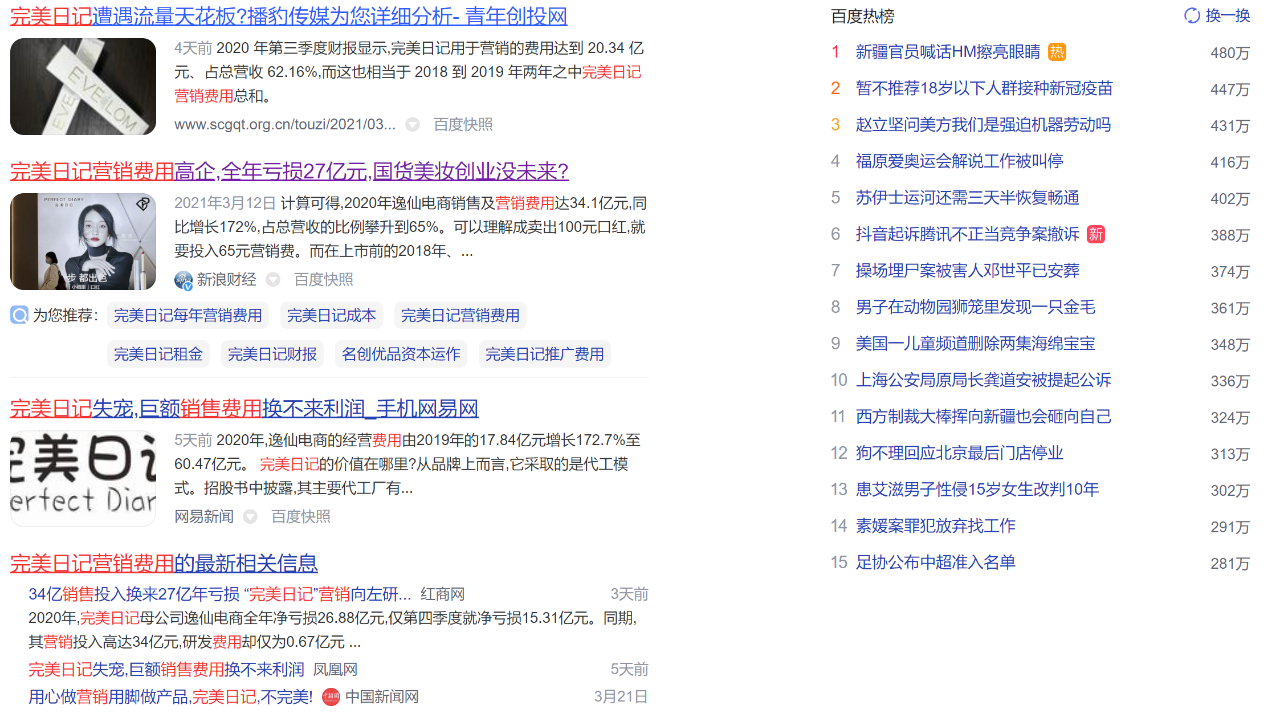Open hot topic 西方制裁大棒挥向新疆也会砸向自己
Viewport: 1280px width, 713px height.
click(984, 417)
